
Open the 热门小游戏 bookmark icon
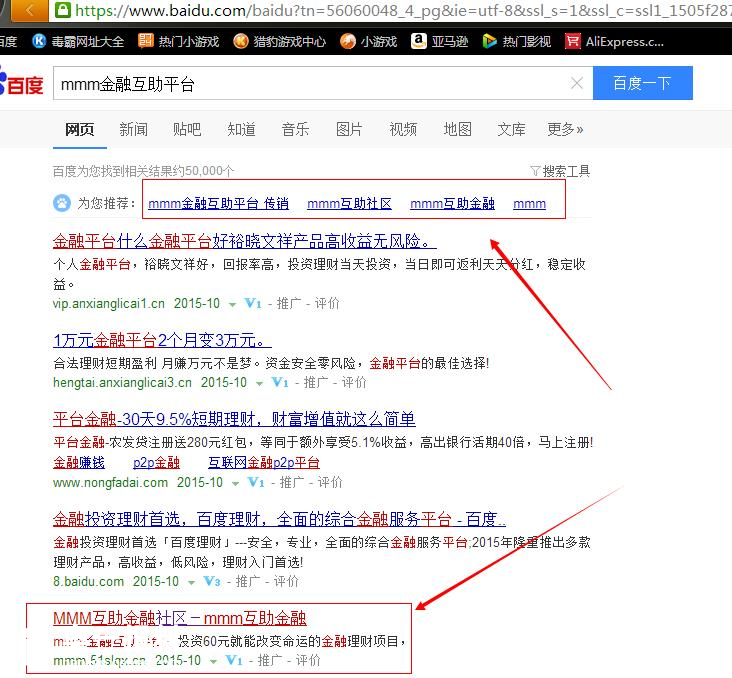tap(146, 41)
